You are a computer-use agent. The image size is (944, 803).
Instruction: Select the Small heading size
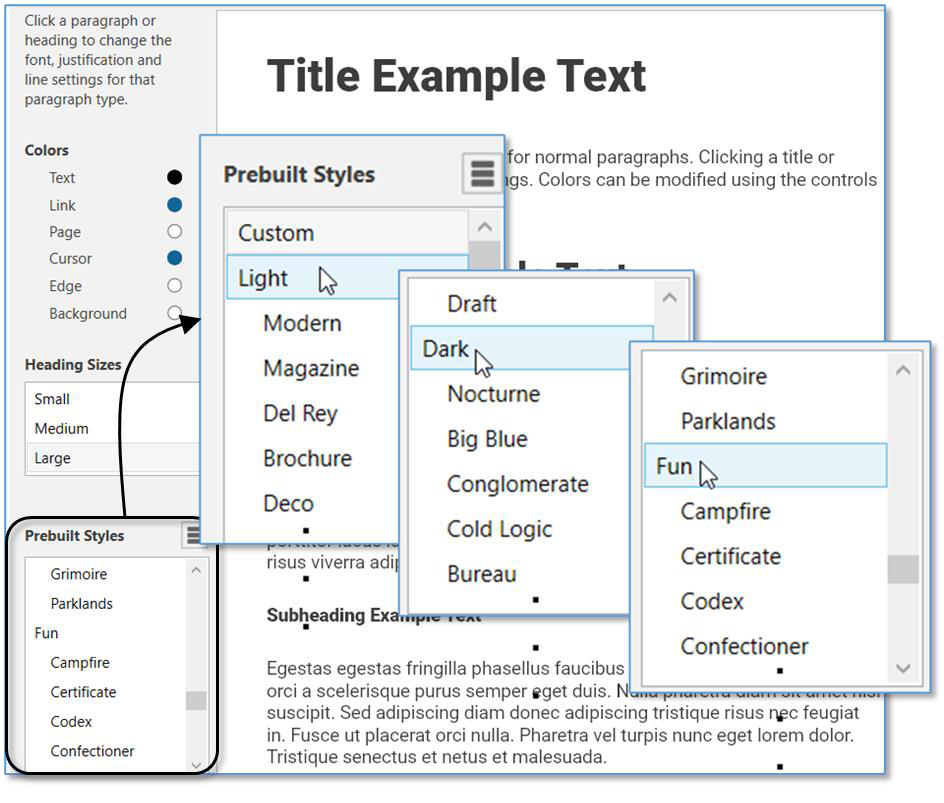(52, 399)
